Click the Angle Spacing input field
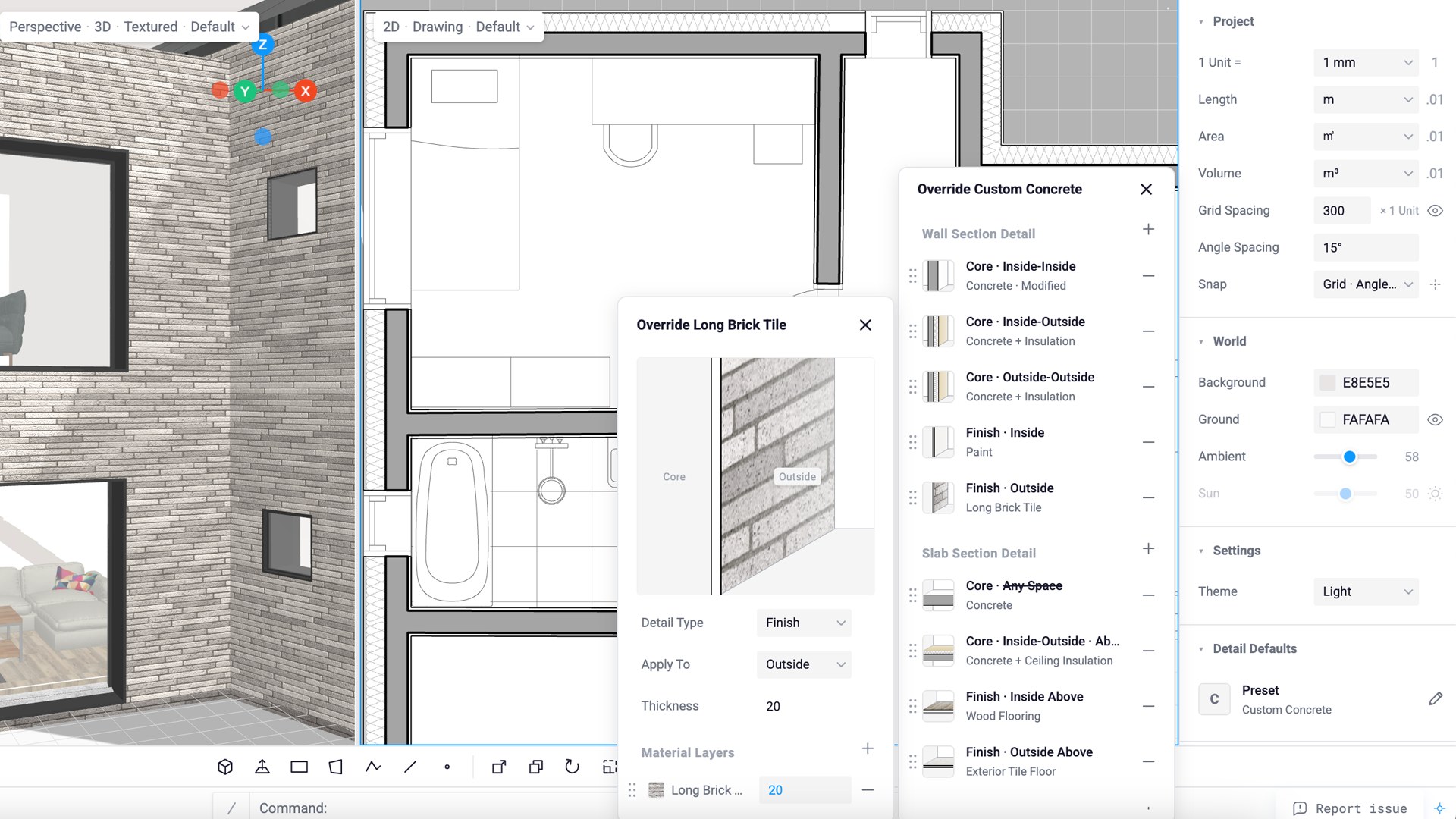Viewport: 1456px width, 819px height. (x=1366, y=247)
